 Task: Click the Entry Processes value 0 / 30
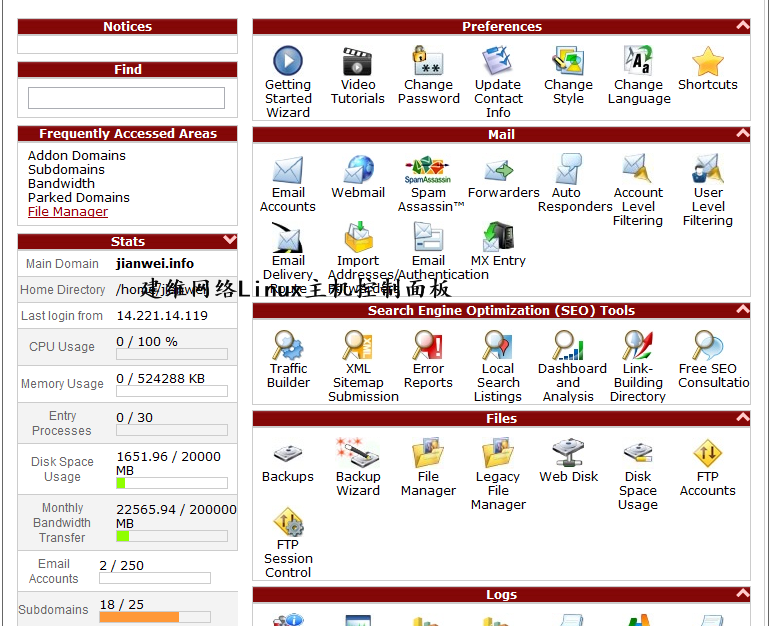click(x=134, y=417)
